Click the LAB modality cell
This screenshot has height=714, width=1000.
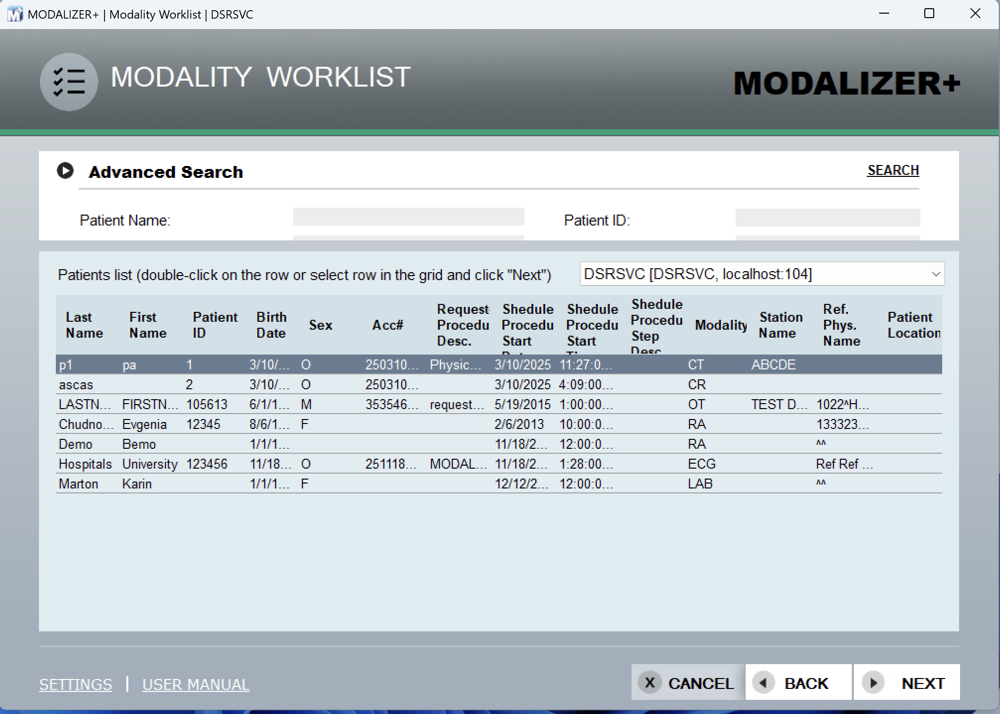coord(700,483)
